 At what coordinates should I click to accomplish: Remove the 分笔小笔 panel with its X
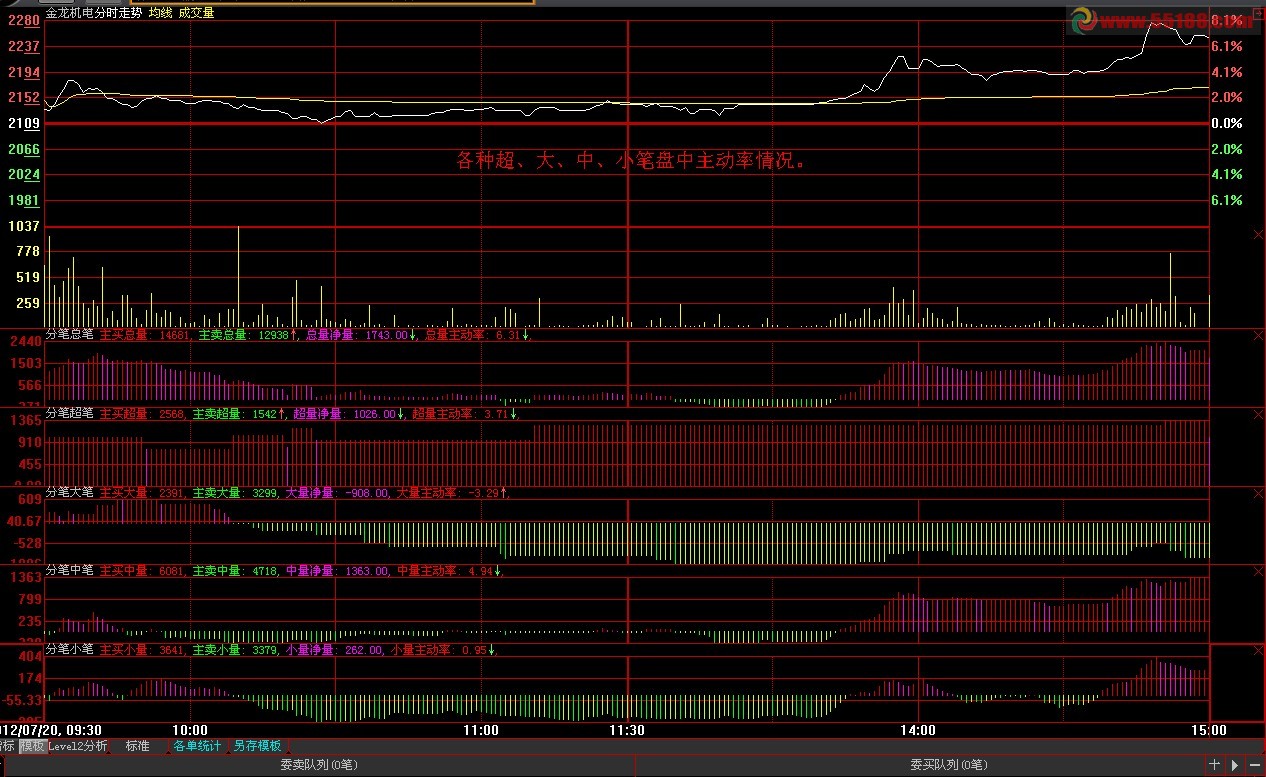pos(1258,649)
